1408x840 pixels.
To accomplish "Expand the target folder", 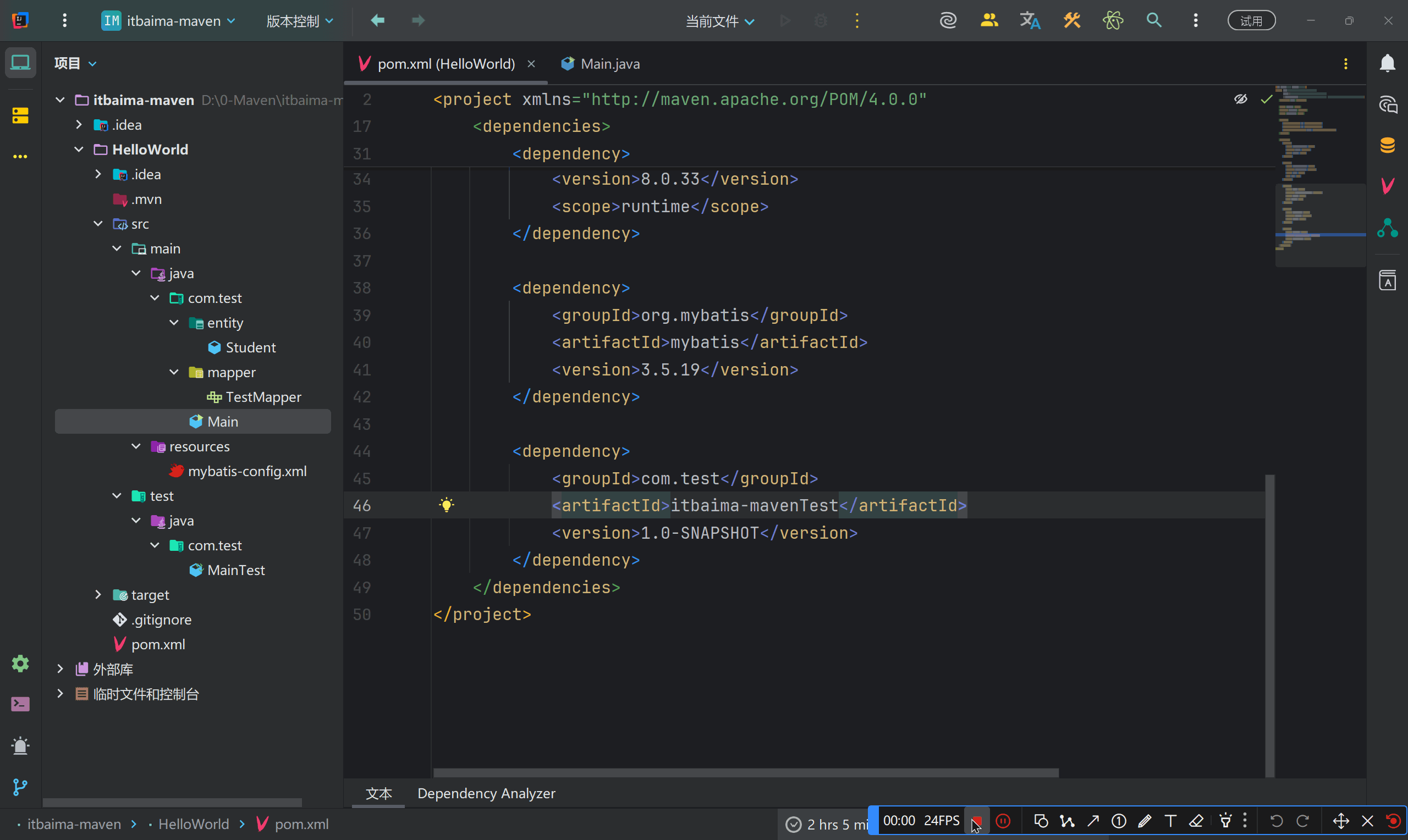I will (x=98, y=595).
